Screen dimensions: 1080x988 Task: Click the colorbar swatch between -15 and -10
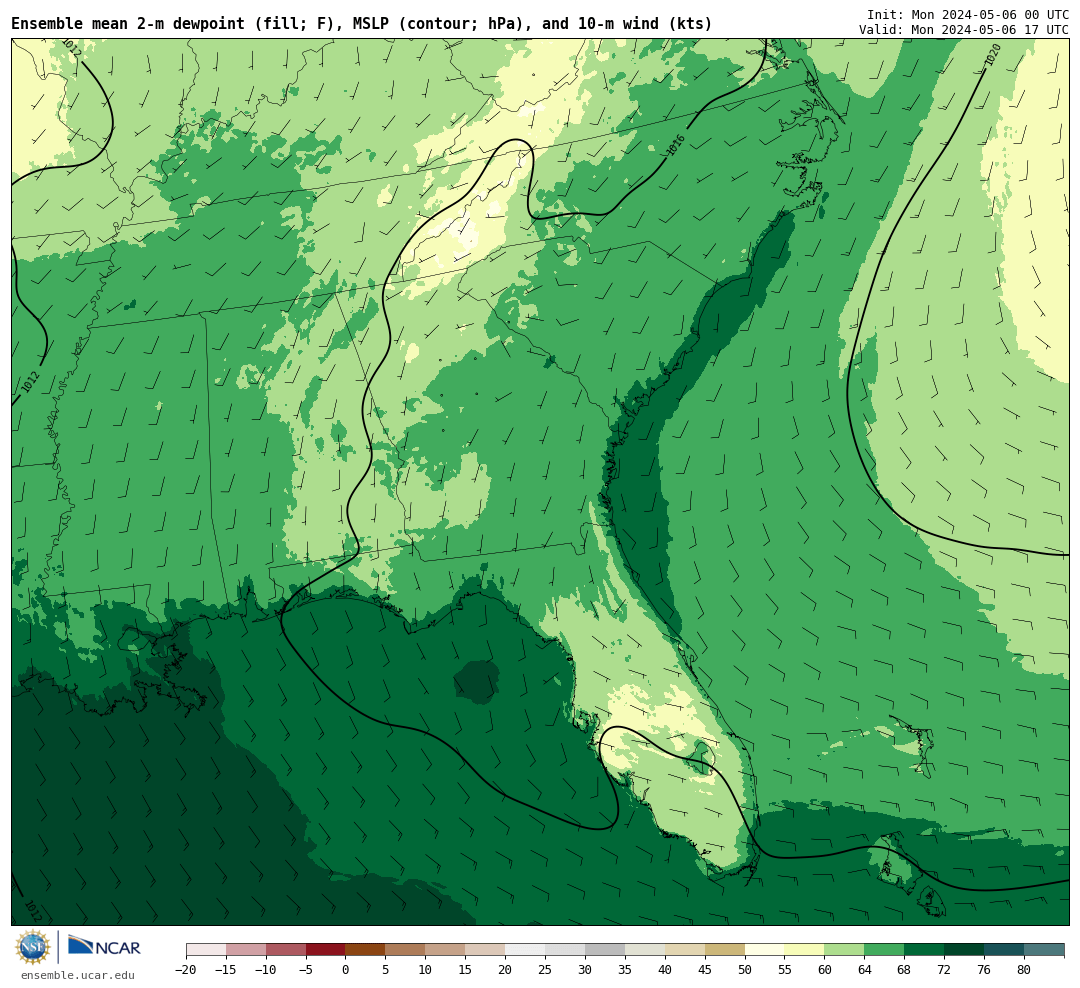[246, 950]
